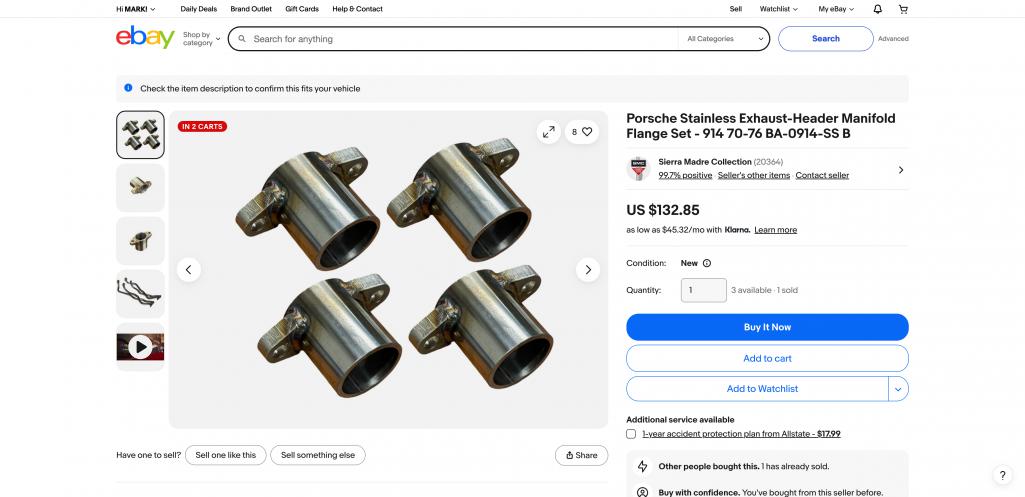
Task: Open Brand Outlet page
Action: tap(252, 9)
